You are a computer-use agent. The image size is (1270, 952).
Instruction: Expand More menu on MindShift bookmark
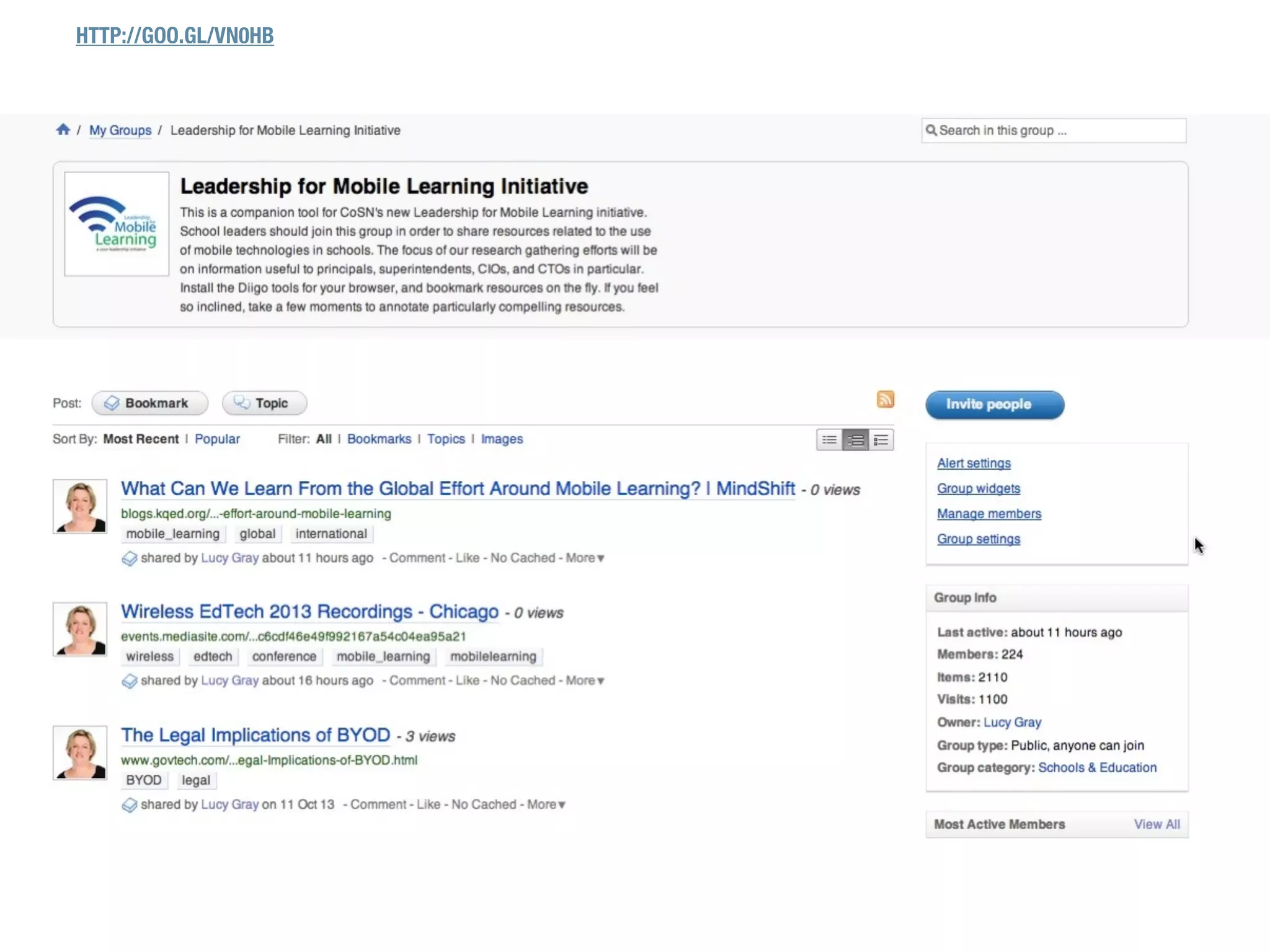pyautogui.click(x=584, y=558)
